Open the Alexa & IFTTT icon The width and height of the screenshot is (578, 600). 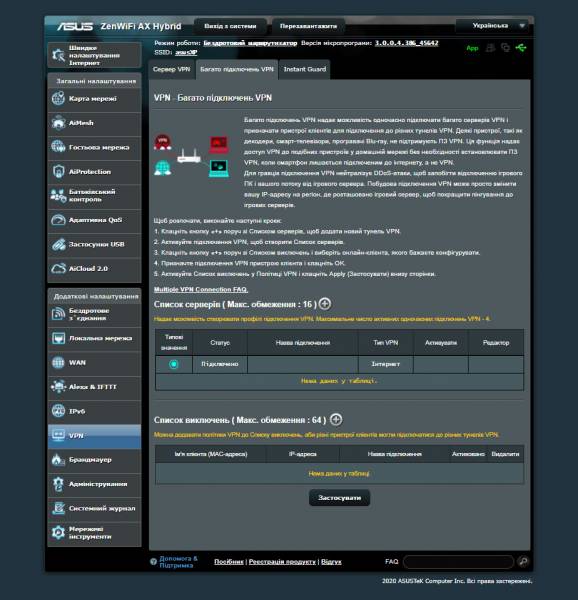(58, 387)
